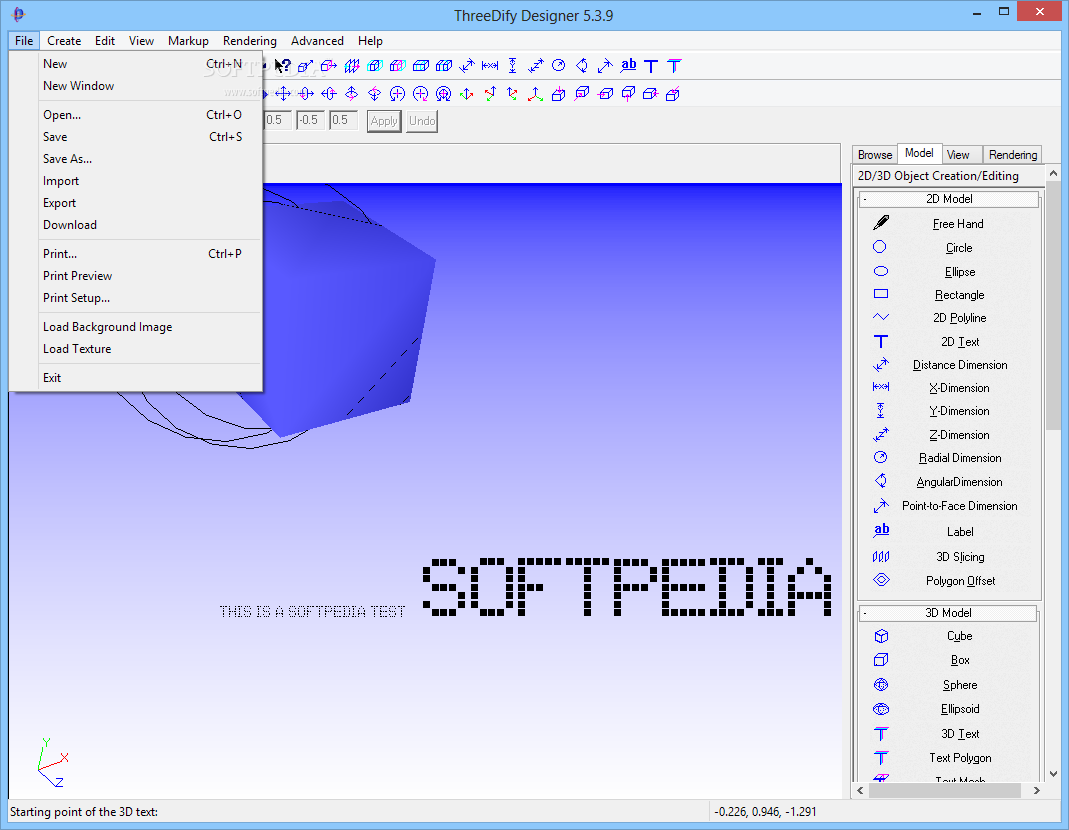This screenshot has height=830, width=1069.
Task: Choose 2D Polyline icon in Model panel
Action: click(881, 317)
